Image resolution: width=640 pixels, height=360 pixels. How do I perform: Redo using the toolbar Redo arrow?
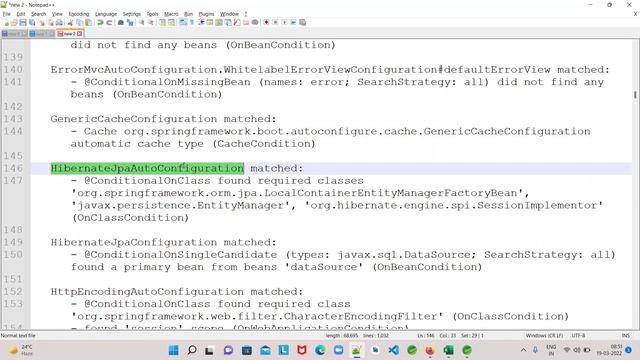tap(109, 22)
